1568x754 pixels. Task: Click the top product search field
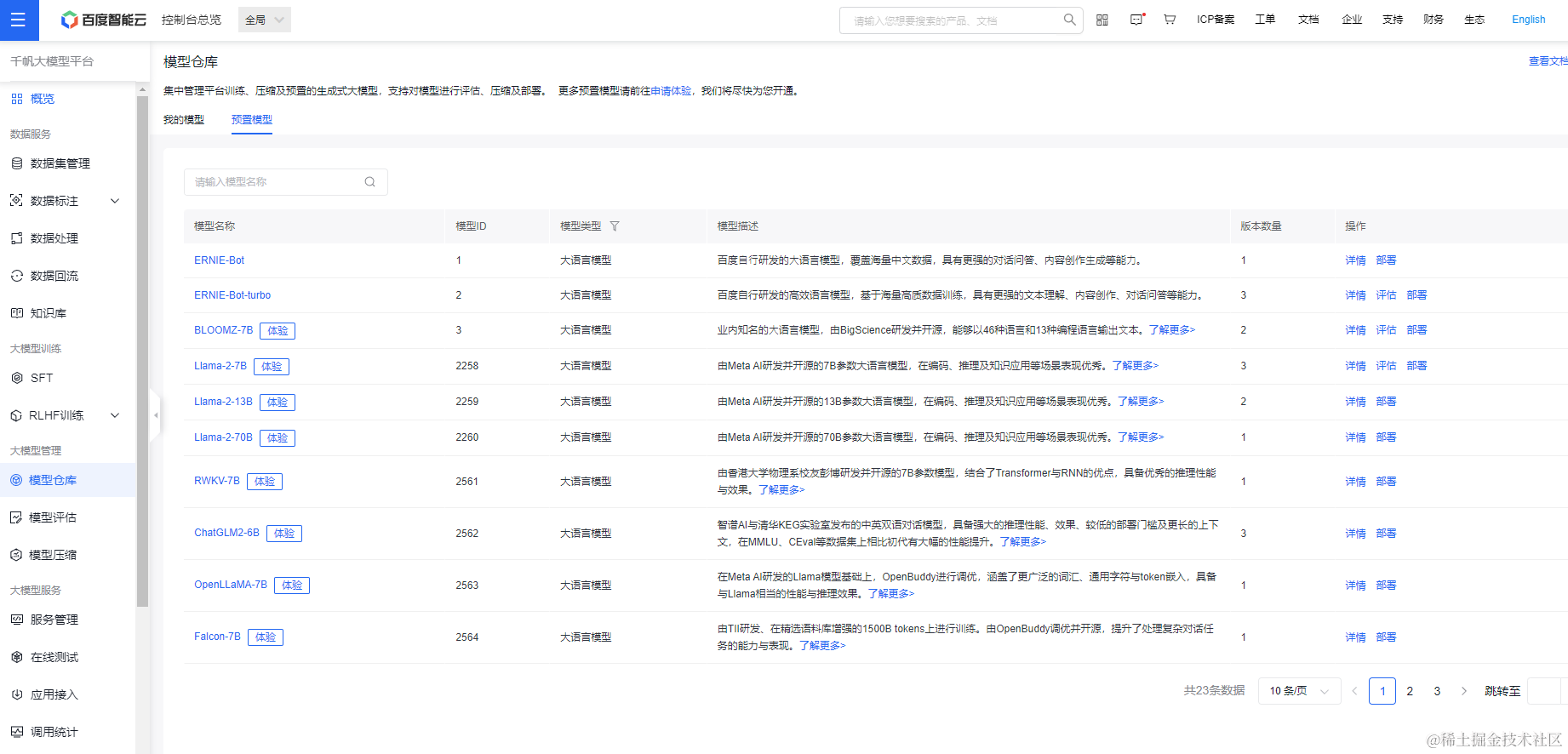coord(961,20)
